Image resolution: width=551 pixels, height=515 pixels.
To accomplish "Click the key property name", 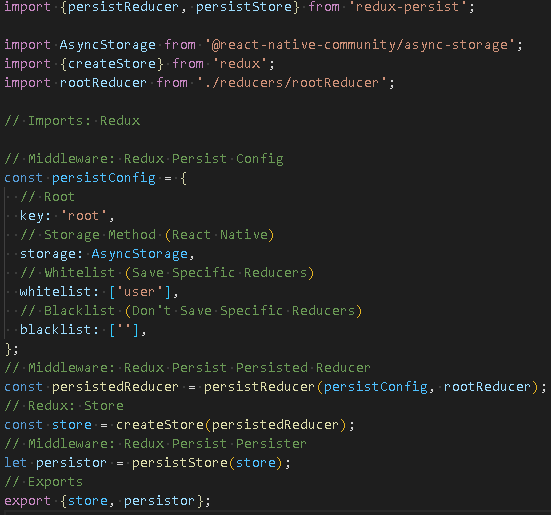I will pos(32,216).
